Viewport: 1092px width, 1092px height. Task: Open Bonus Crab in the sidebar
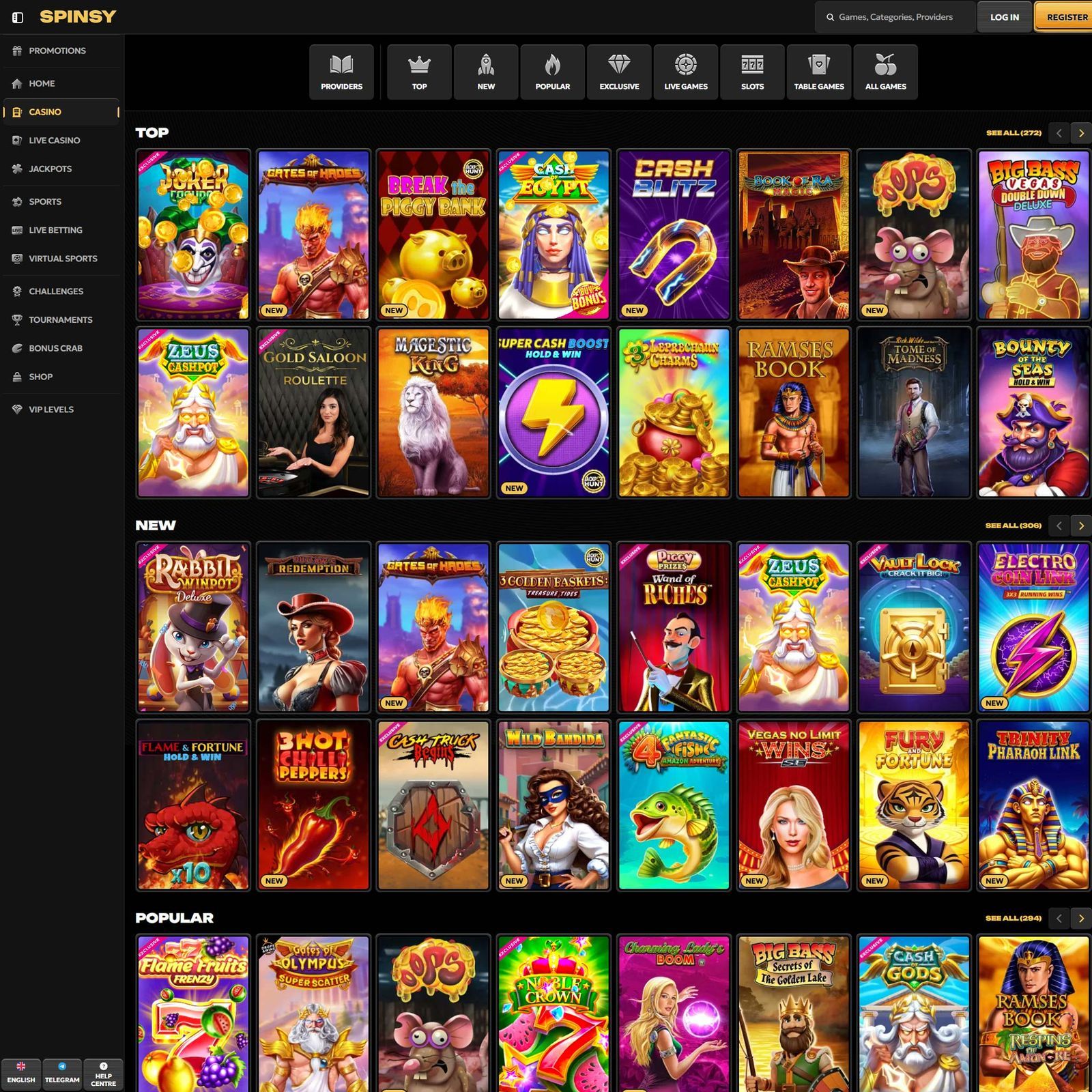point(61,348)
